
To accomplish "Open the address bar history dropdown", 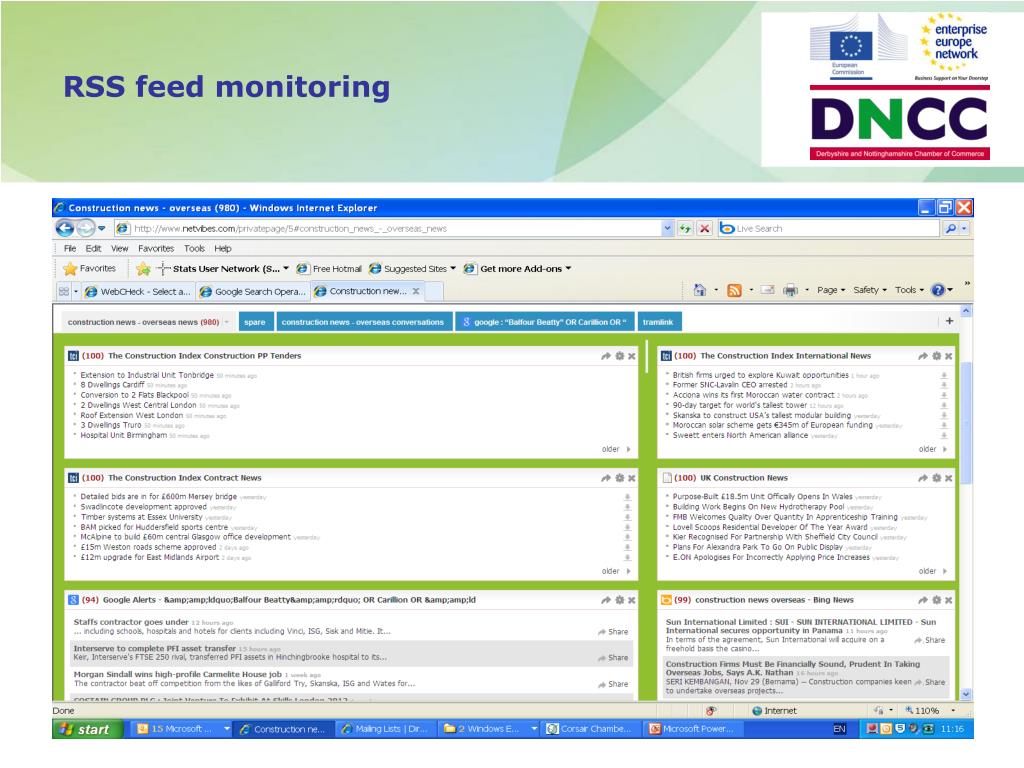I will pyautogui.click(x=667, y=229).
